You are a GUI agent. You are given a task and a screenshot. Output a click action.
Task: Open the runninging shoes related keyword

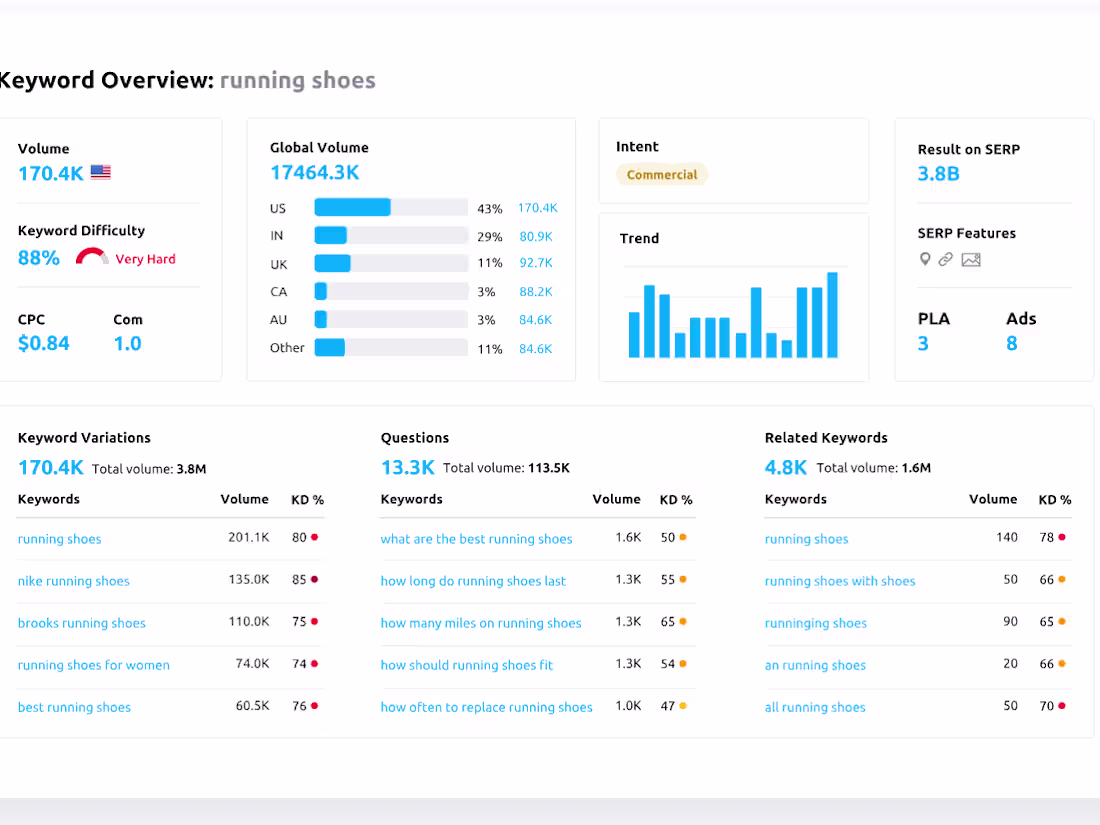pos(815,623)
